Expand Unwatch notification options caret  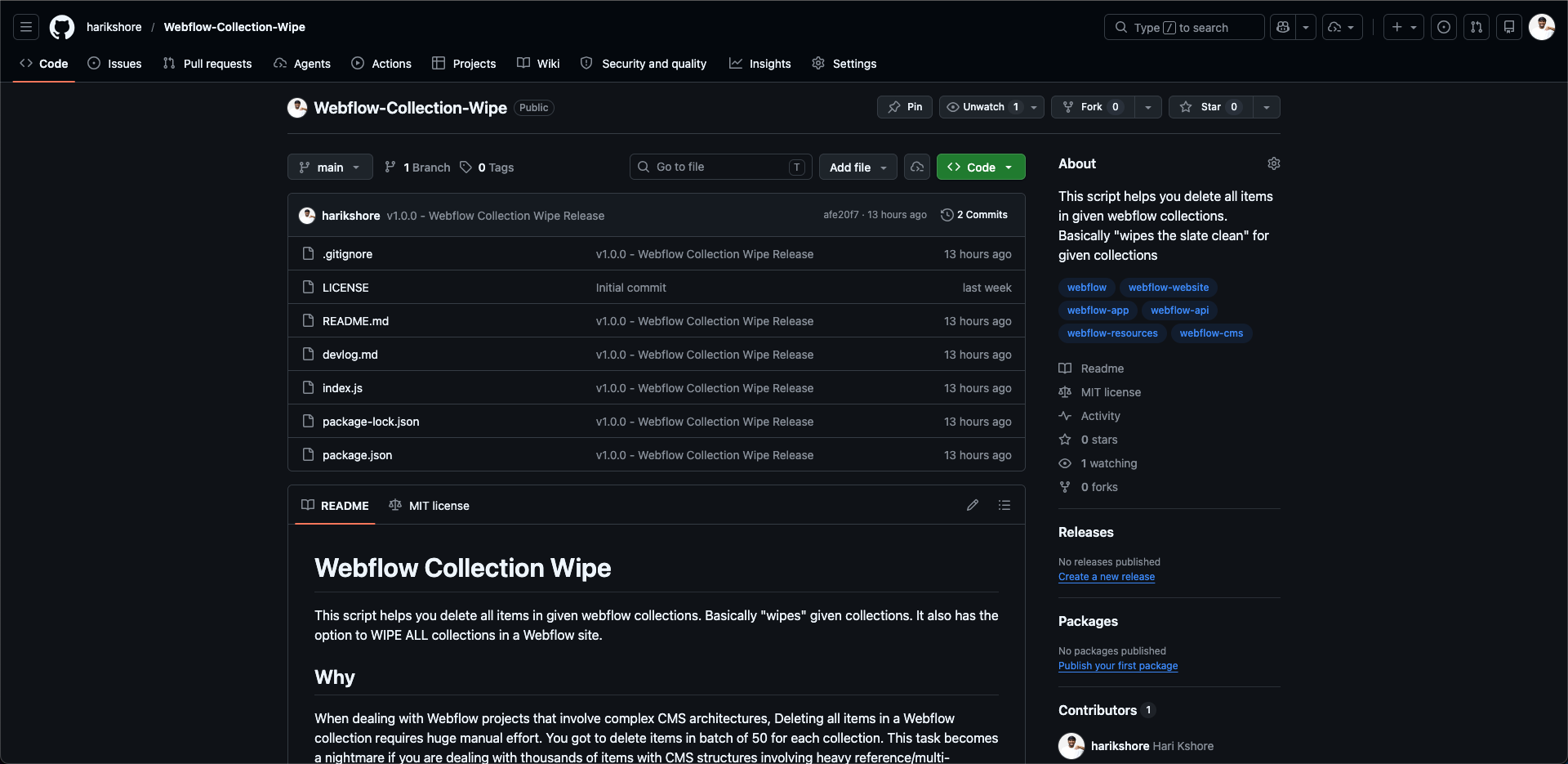point(1034,107)
